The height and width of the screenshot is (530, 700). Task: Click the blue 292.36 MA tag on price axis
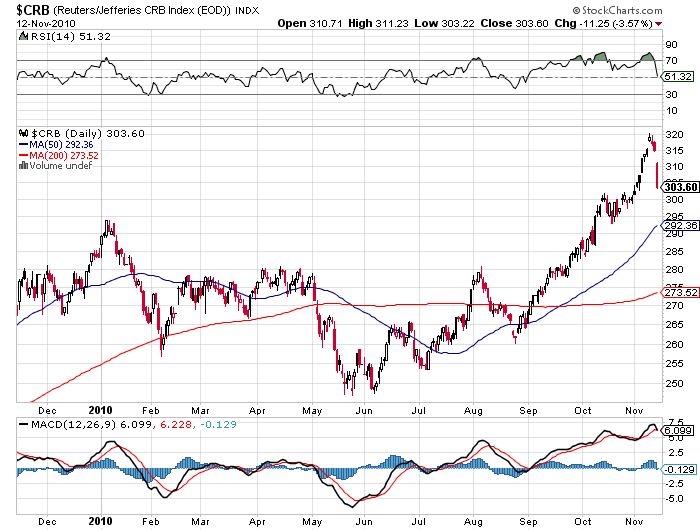coord(680,225)
